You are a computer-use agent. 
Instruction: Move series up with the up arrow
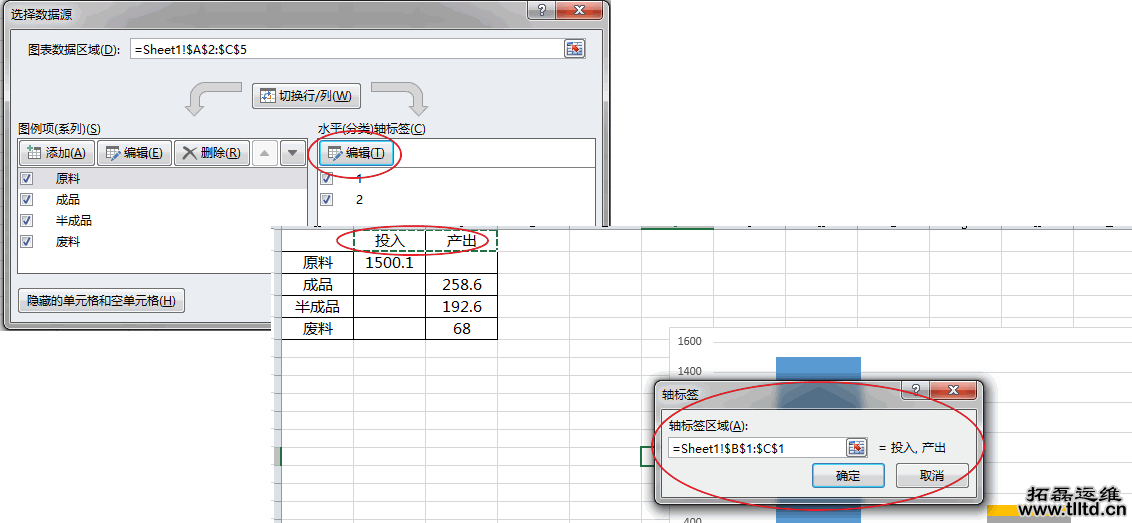(264, 153)
